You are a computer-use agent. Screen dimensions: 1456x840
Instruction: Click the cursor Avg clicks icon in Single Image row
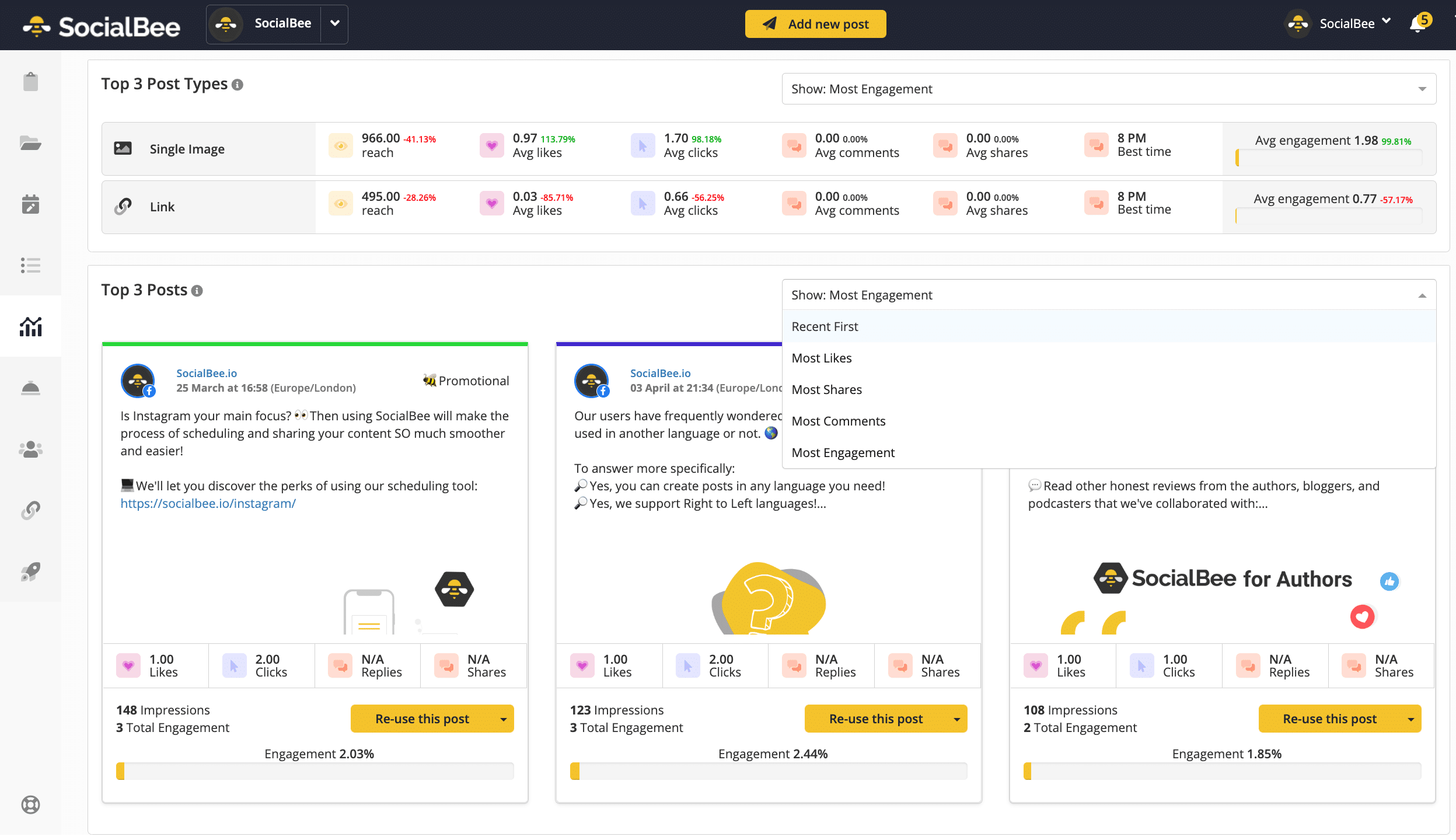point(643,145)
